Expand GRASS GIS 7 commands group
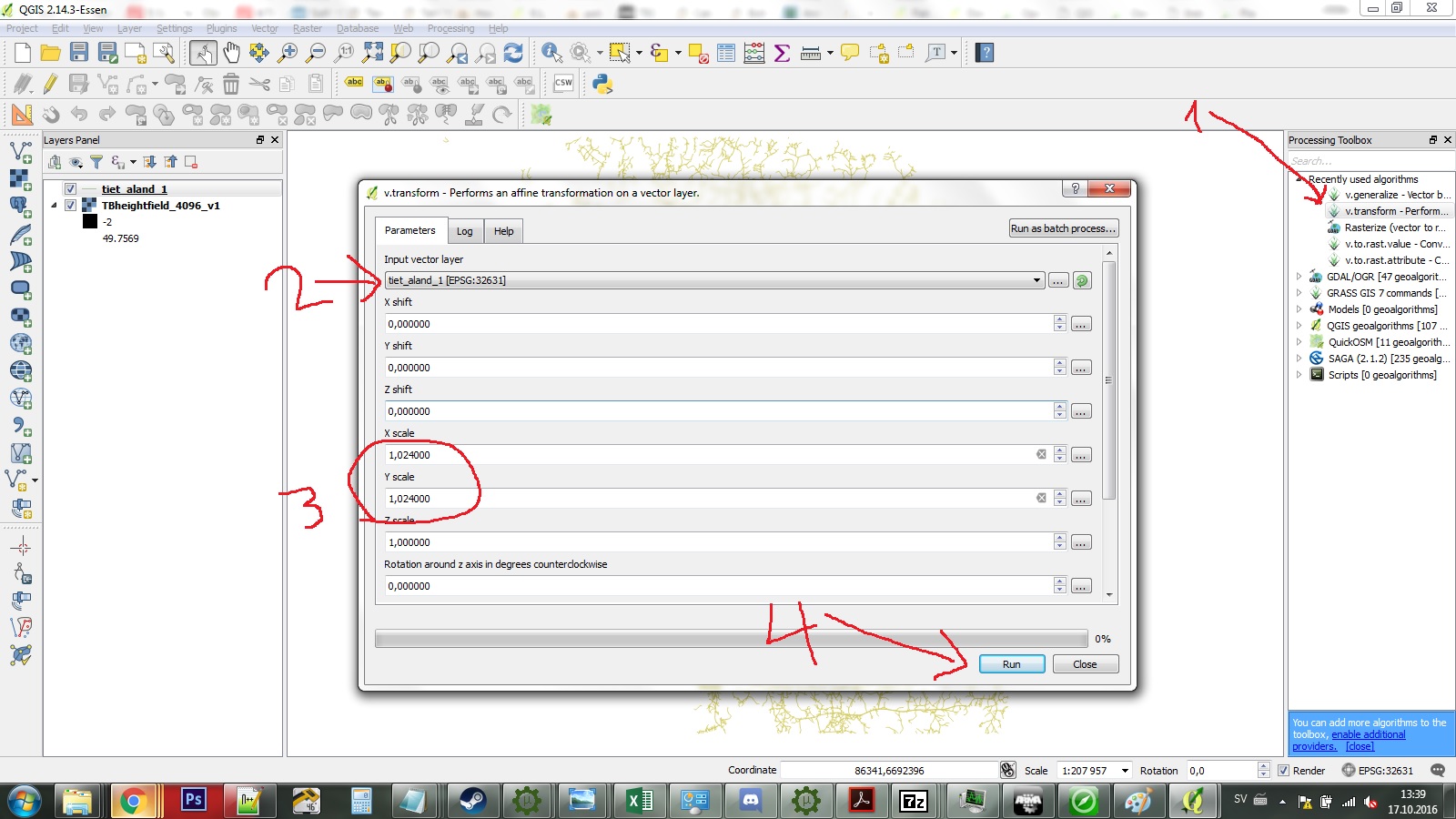This screenshot has width=1456, height=819. tap(1299, 293)
